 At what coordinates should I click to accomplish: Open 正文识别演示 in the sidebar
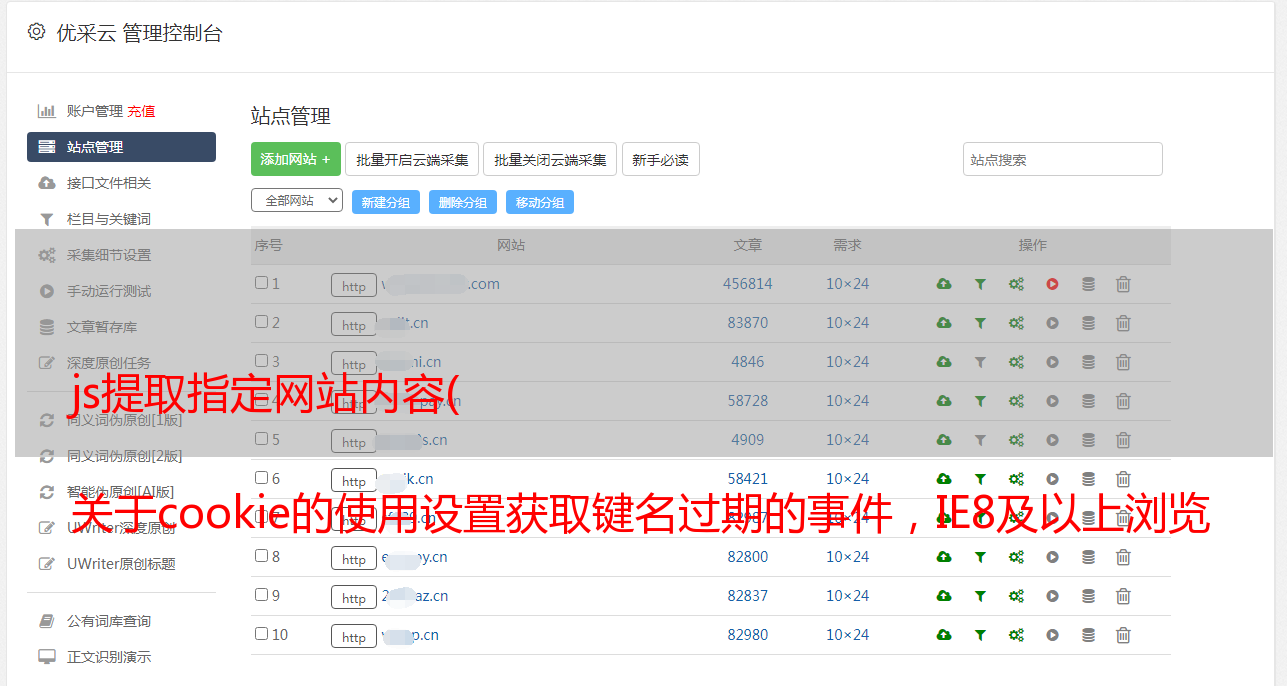point(109,658)
